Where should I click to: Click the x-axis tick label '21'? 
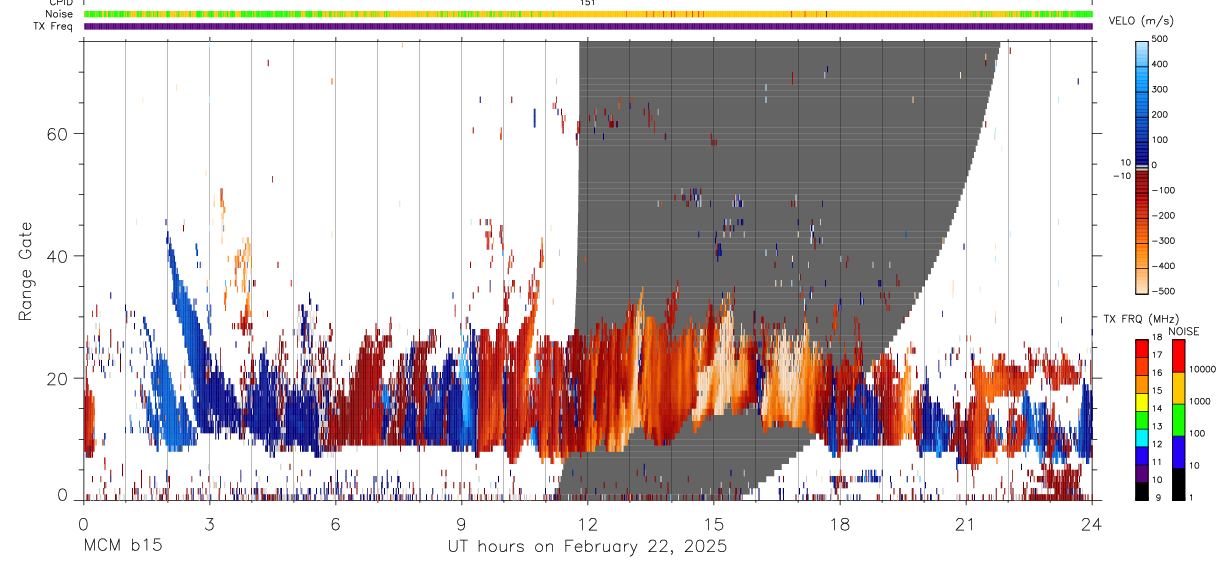pyautogui.click(x=965, y=524)
